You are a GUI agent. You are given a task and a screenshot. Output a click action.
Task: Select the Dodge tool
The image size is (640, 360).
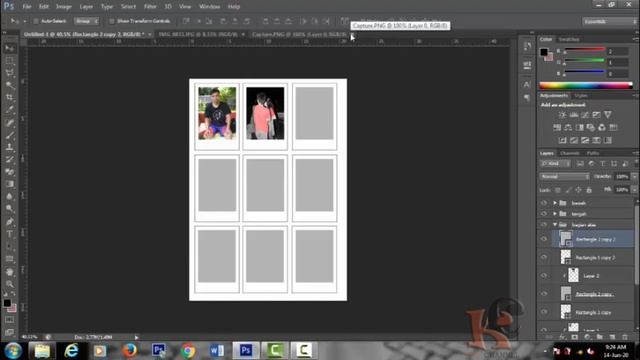(x=9, y=209)
